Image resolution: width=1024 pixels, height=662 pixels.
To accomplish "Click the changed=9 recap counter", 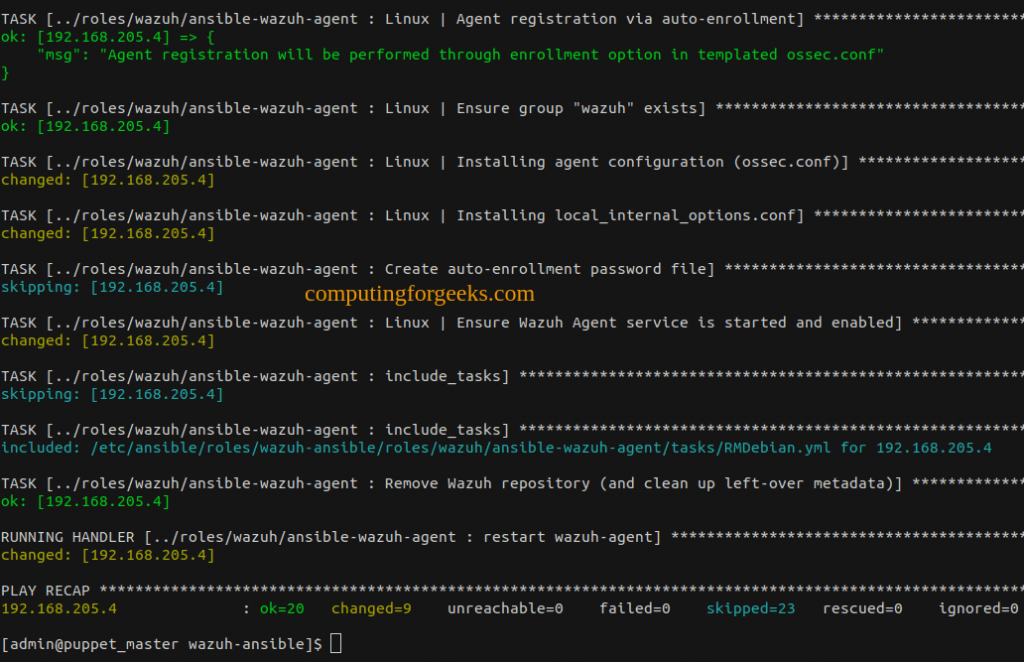I will (371, 608).
